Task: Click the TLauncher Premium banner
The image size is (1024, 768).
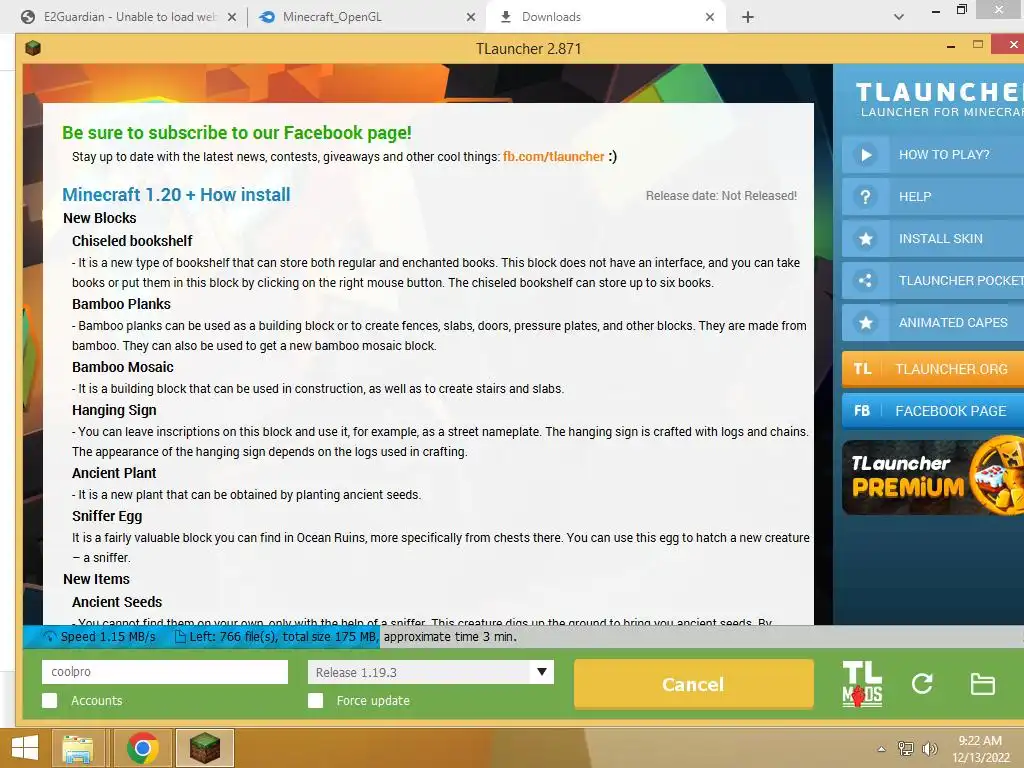Action: pyautogui.click(x=933, y=477)
